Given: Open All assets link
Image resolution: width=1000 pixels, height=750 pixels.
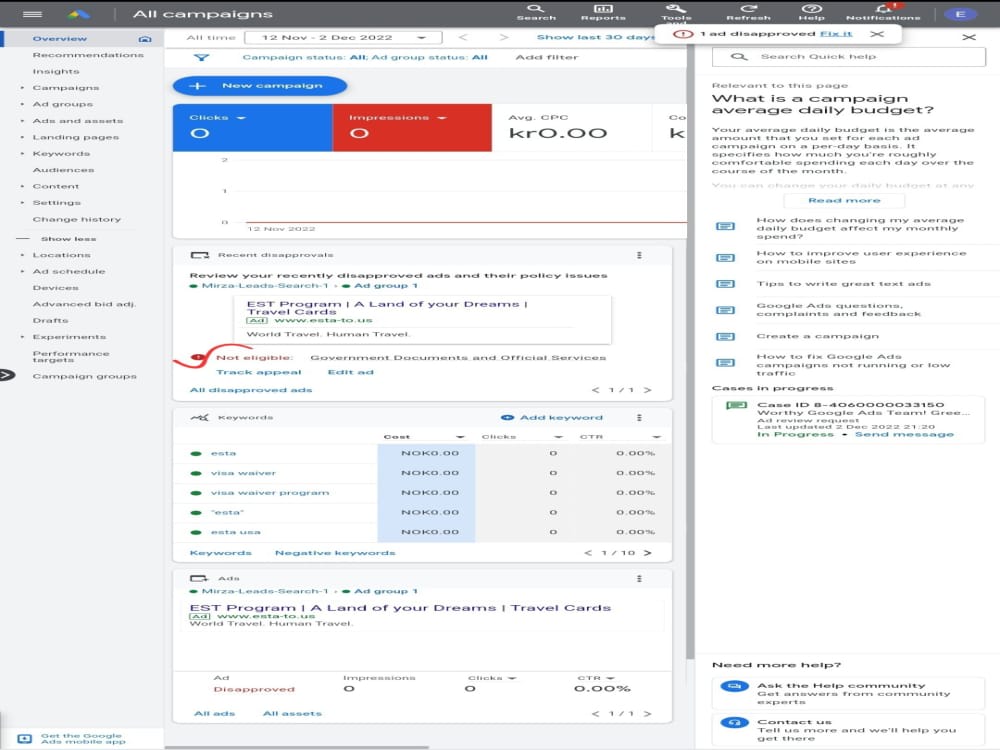Looking at the screenshot, I should coord(292,714).
